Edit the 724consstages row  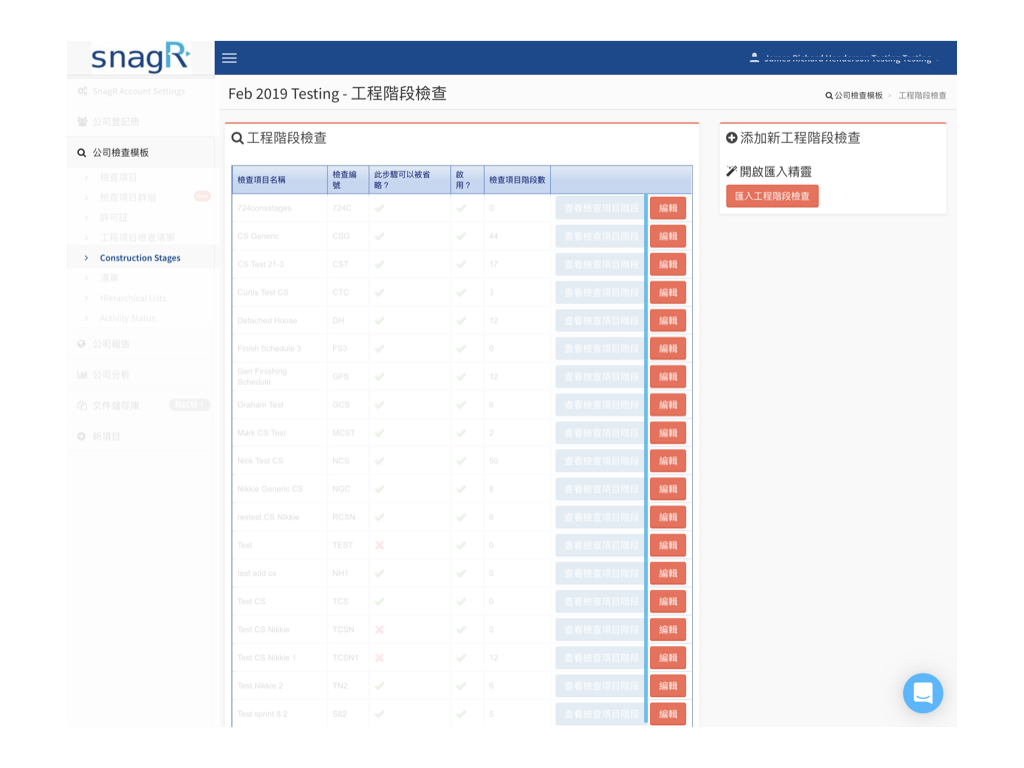click(x=667, y=208)
